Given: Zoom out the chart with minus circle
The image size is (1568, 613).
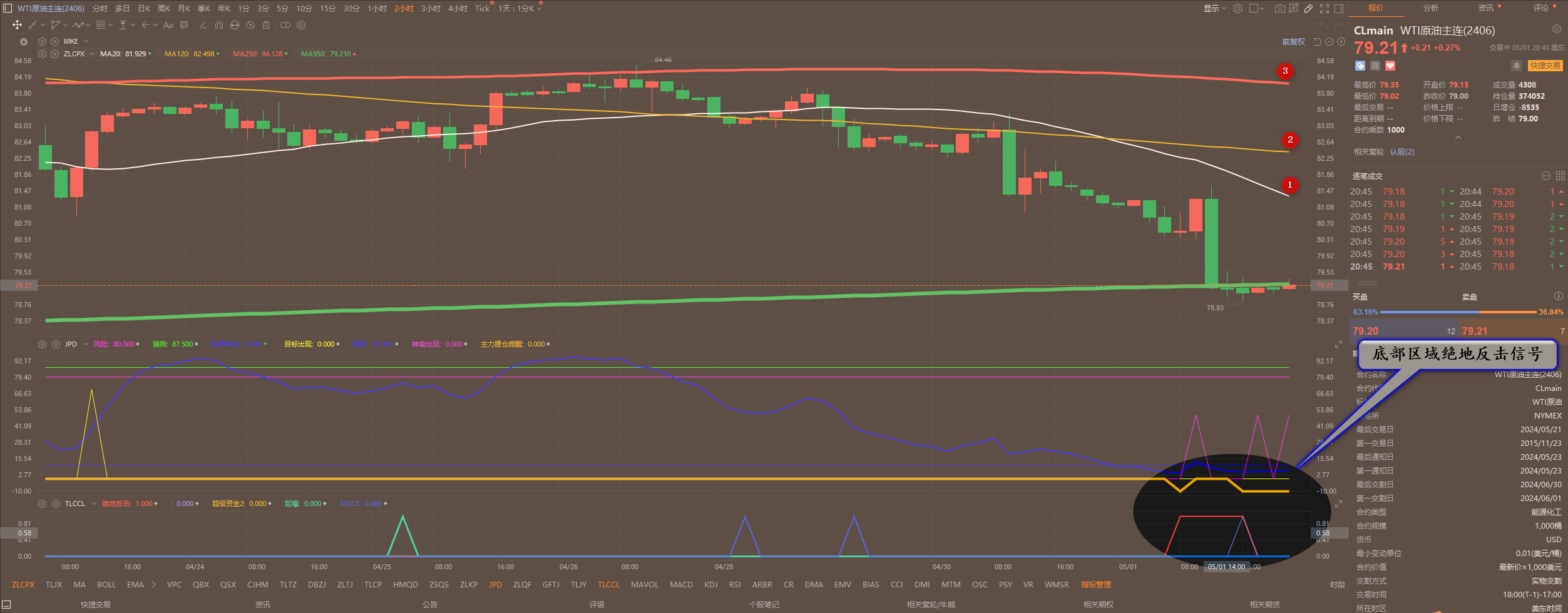Looking at the screenshot, I should click(1329, 42).
